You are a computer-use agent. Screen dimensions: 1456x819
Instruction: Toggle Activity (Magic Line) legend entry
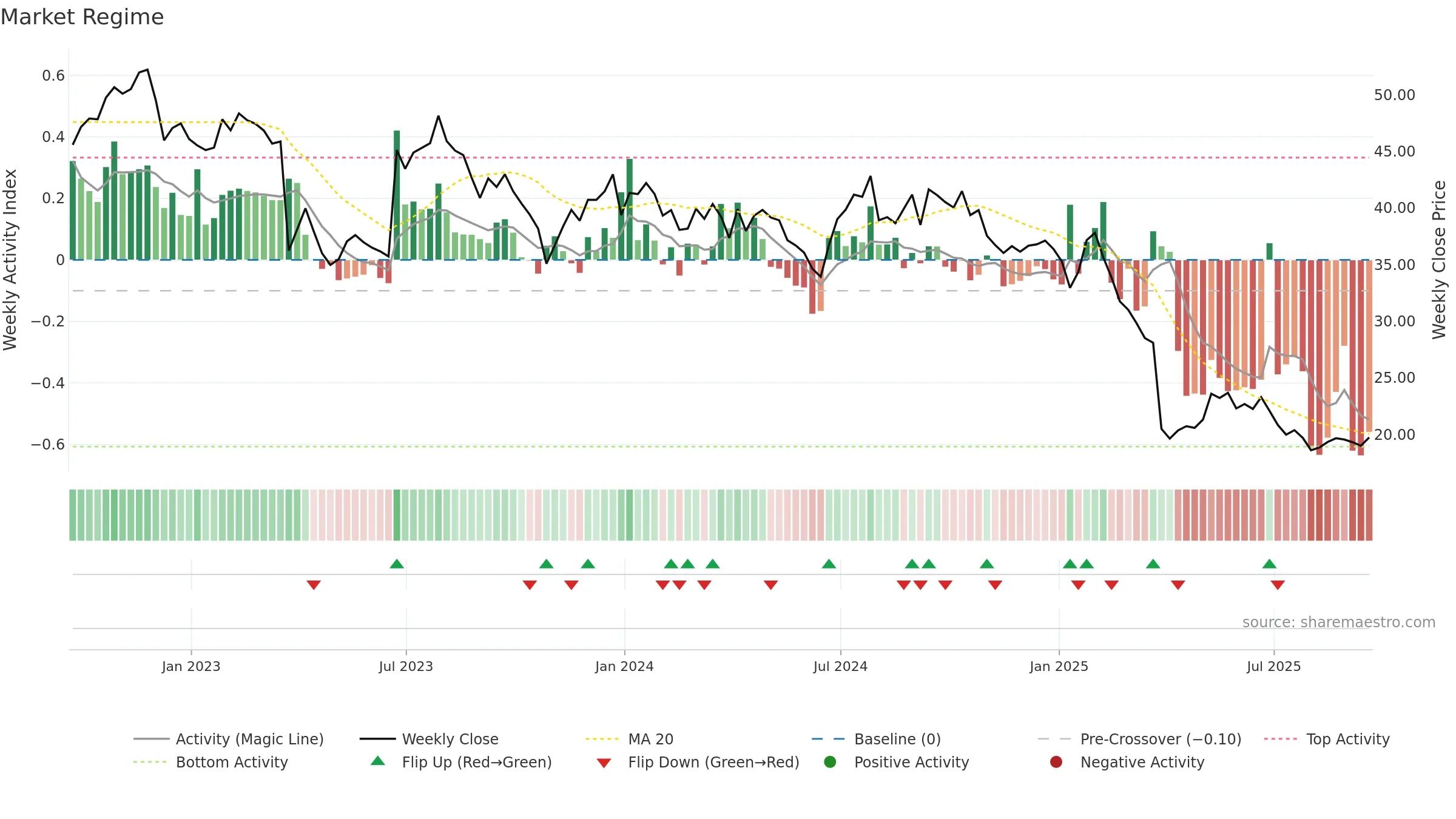pos(229,739)
